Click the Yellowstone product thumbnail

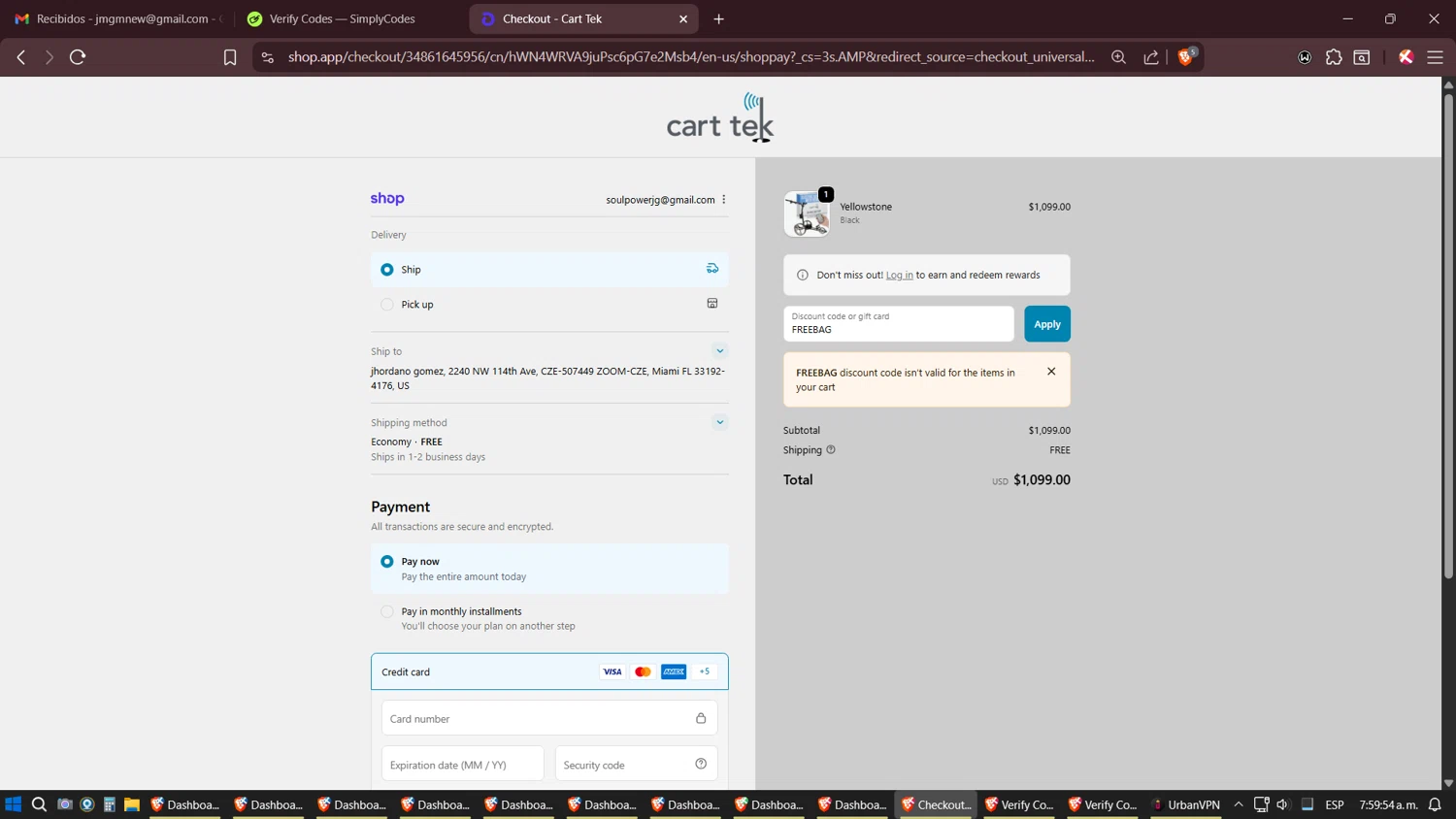(807, 213)
